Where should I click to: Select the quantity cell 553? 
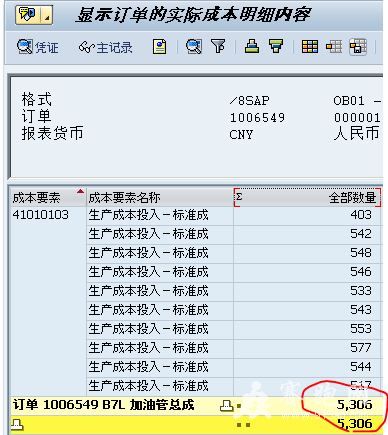click(x=307, y=329)
